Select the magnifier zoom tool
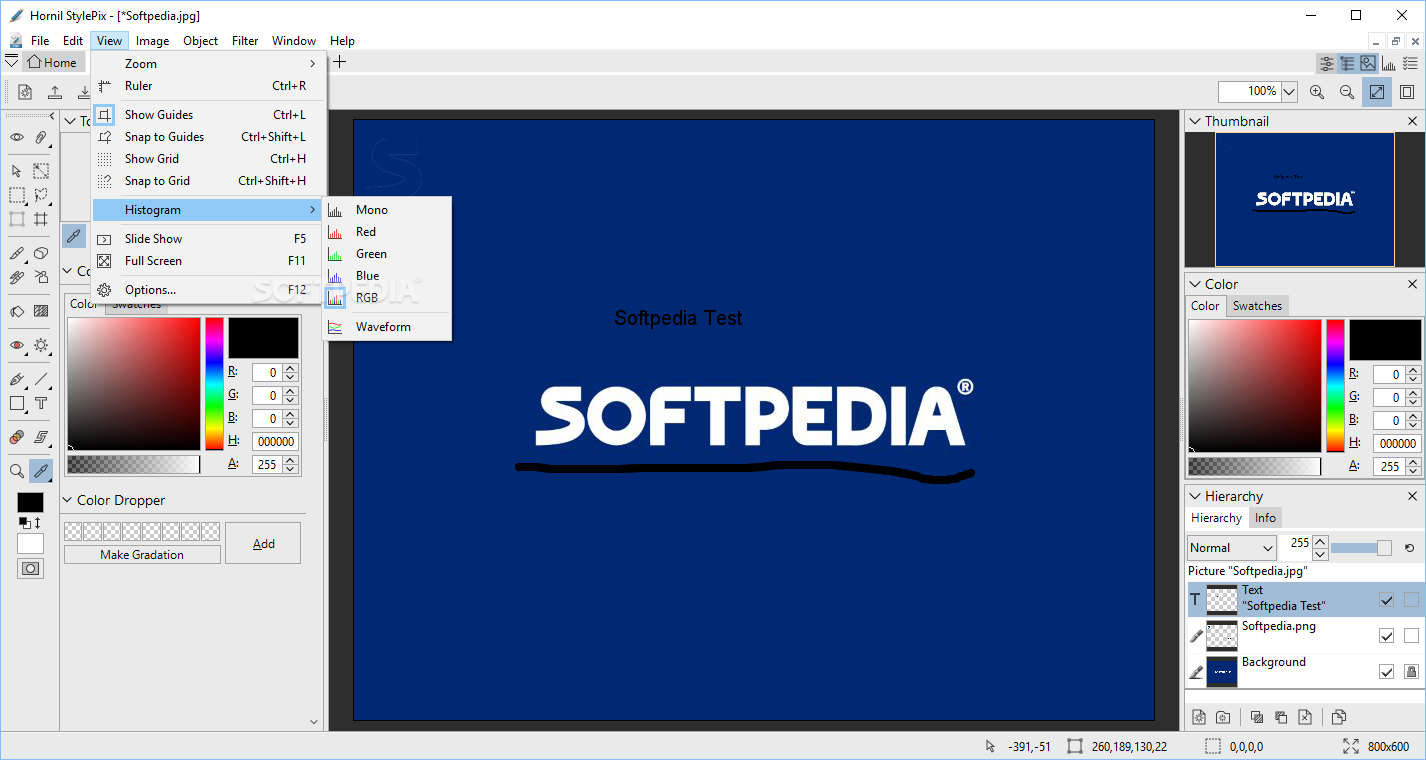 (17, 470)
